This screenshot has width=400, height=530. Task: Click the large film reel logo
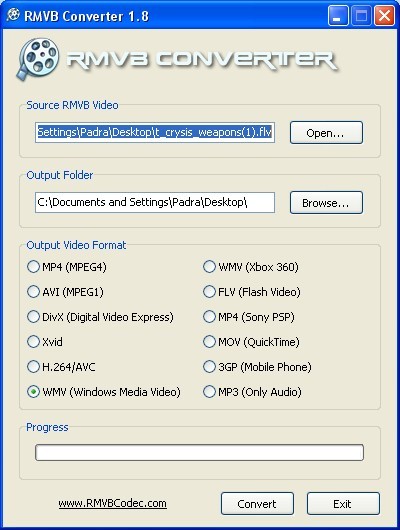click(38, 59)
